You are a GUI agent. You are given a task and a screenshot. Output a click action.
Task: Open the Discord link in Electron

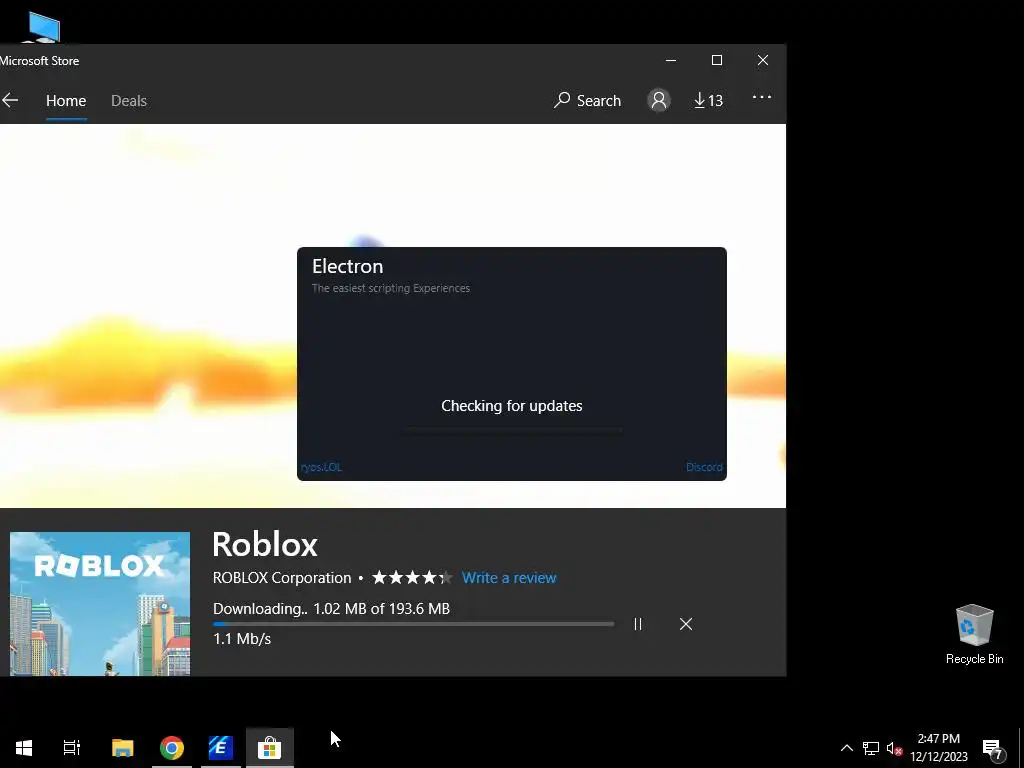pyautogui.click(x=704, y=467)
